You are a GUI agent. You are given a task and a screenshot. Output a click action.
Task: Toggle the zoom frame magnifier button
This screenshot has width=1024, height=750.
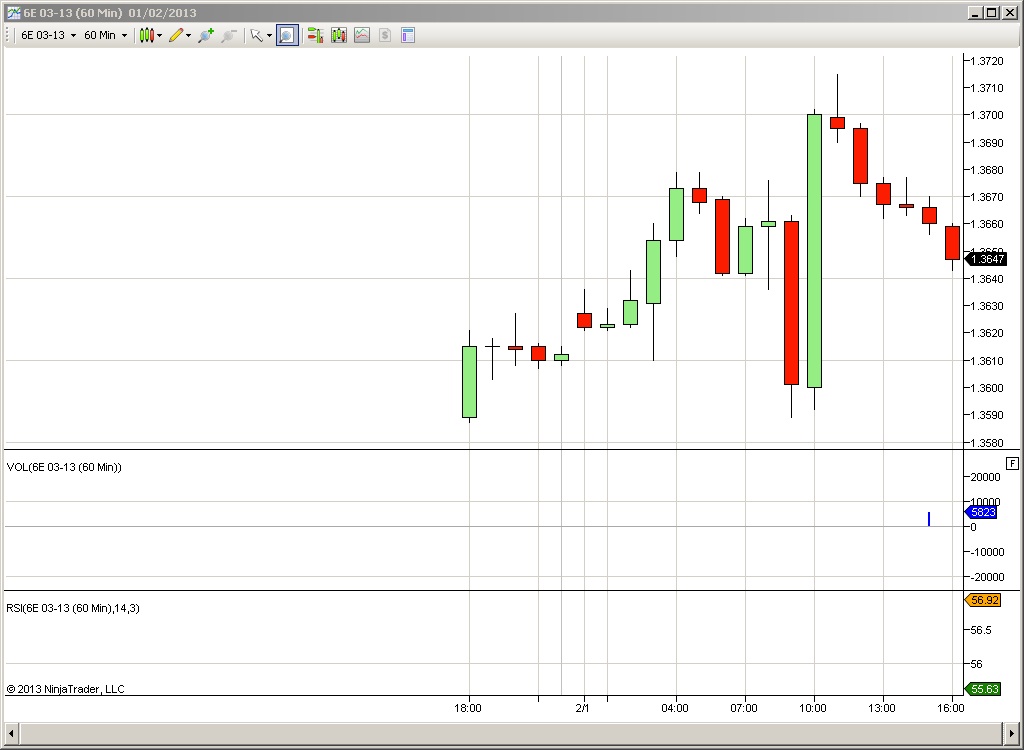click(287, 35)
